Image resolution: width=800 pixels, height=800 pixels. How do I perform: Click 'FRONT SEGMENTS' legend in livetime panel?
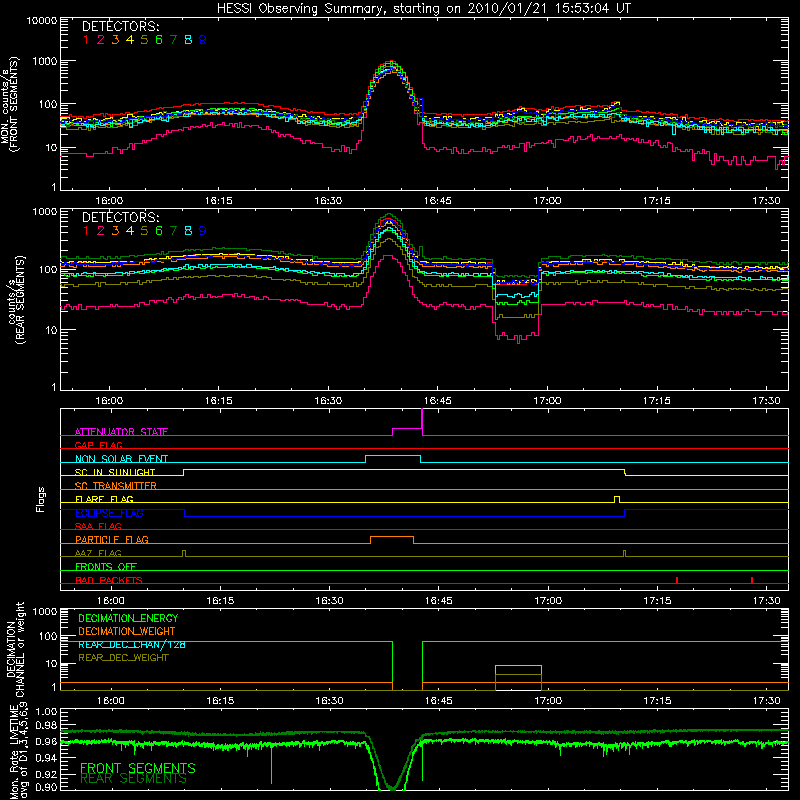138,768
